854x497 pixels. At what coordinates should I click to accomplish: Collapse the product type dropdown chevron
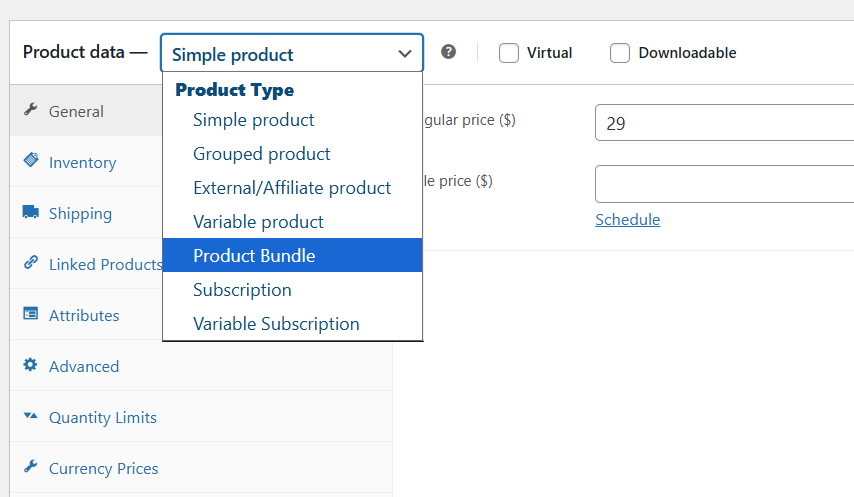click(x=405, y=53)
